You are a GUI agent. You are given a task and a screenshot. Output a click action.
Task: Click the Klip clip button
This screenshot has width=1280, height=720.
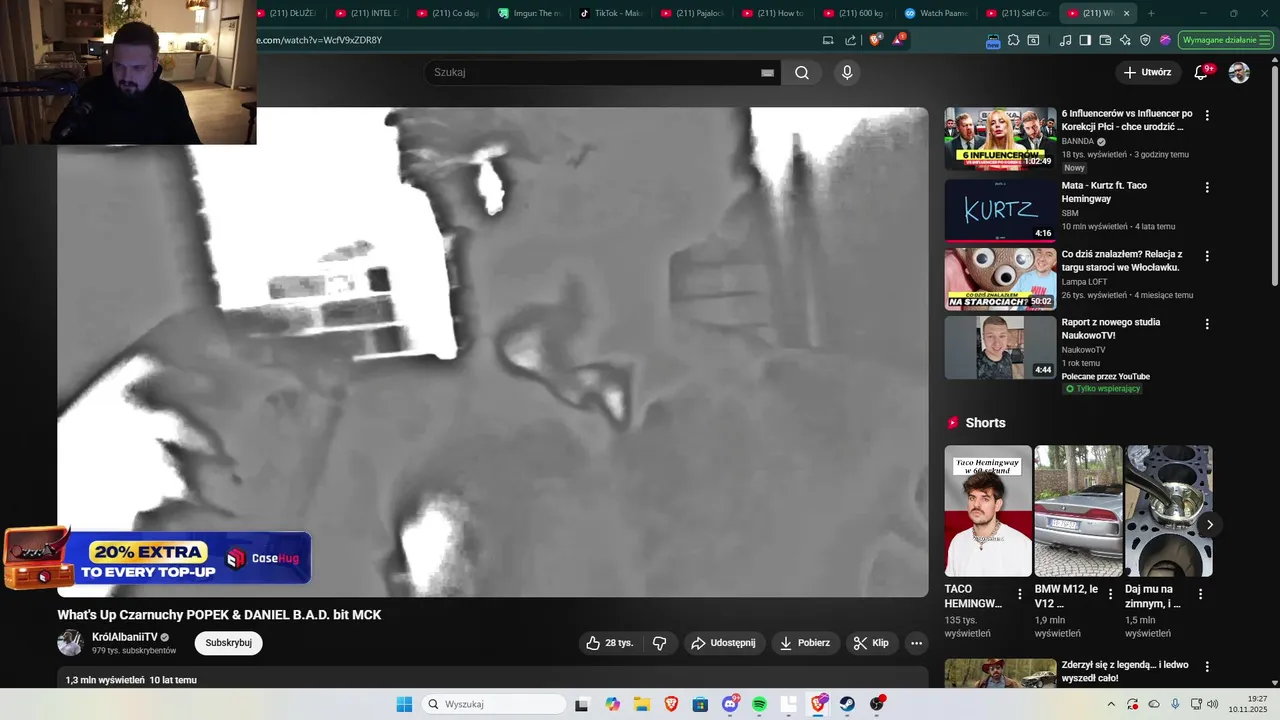(x=871, y=643)
